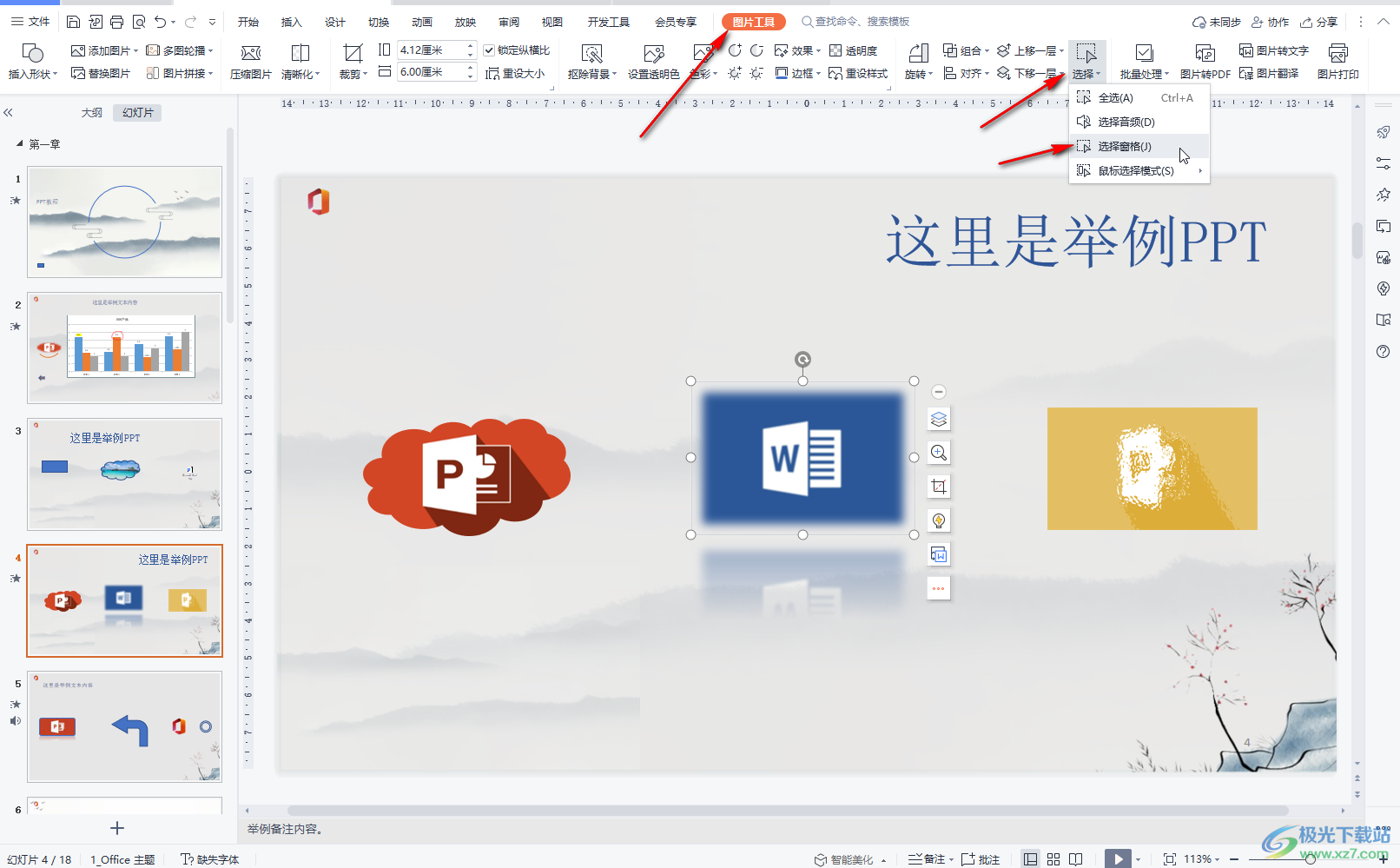Click the Picture to PDF (图片转PDF) icon
The image size is (1400, 868).
point(1205,54)
